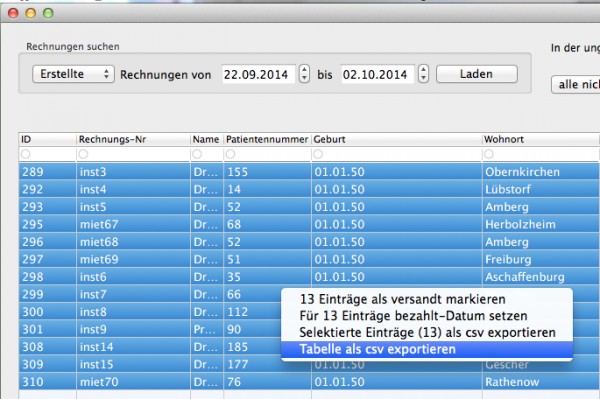Sort by the Name column header
Viewport: 600px width, 399px height.
(x=207, y=139)
